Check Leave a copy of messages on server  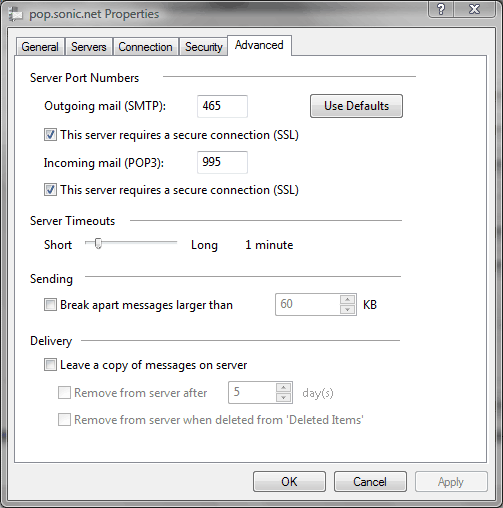50,365
